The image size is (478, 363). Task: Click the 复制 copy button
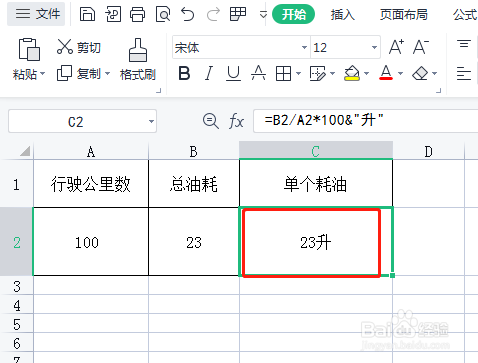coord(79,73)
